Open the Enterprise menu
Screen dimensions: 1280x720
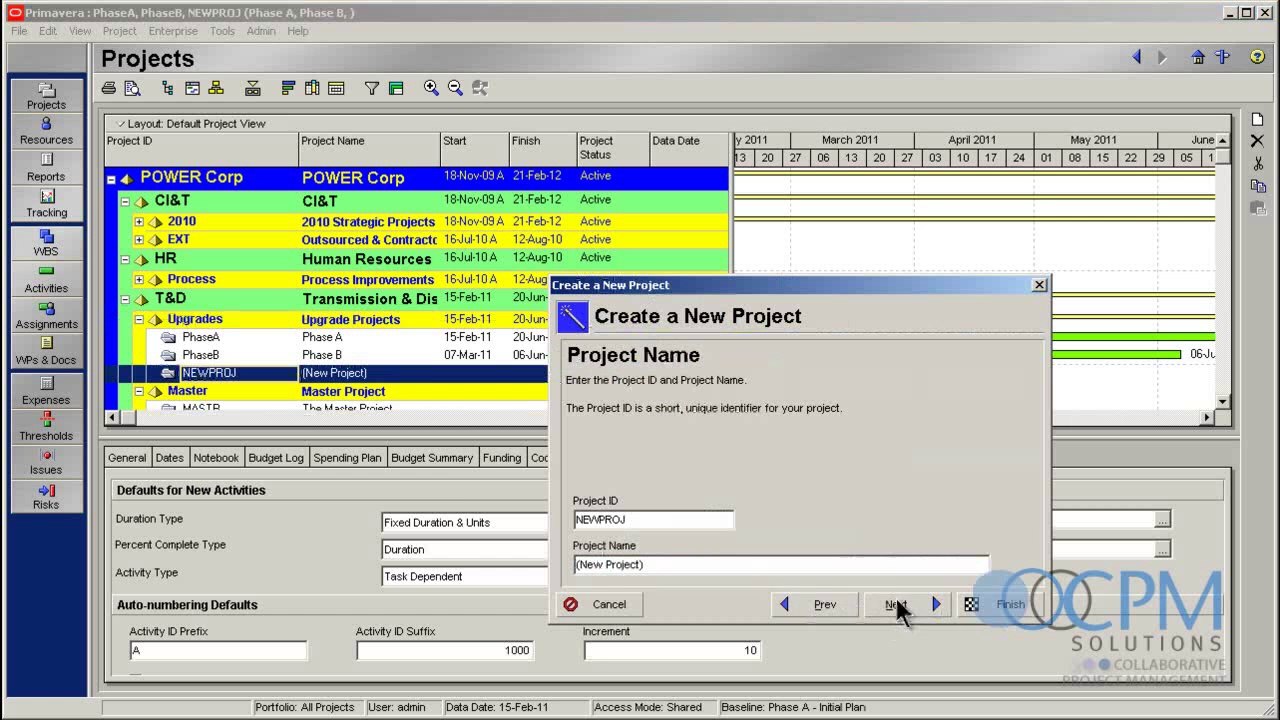coord(173,31)
